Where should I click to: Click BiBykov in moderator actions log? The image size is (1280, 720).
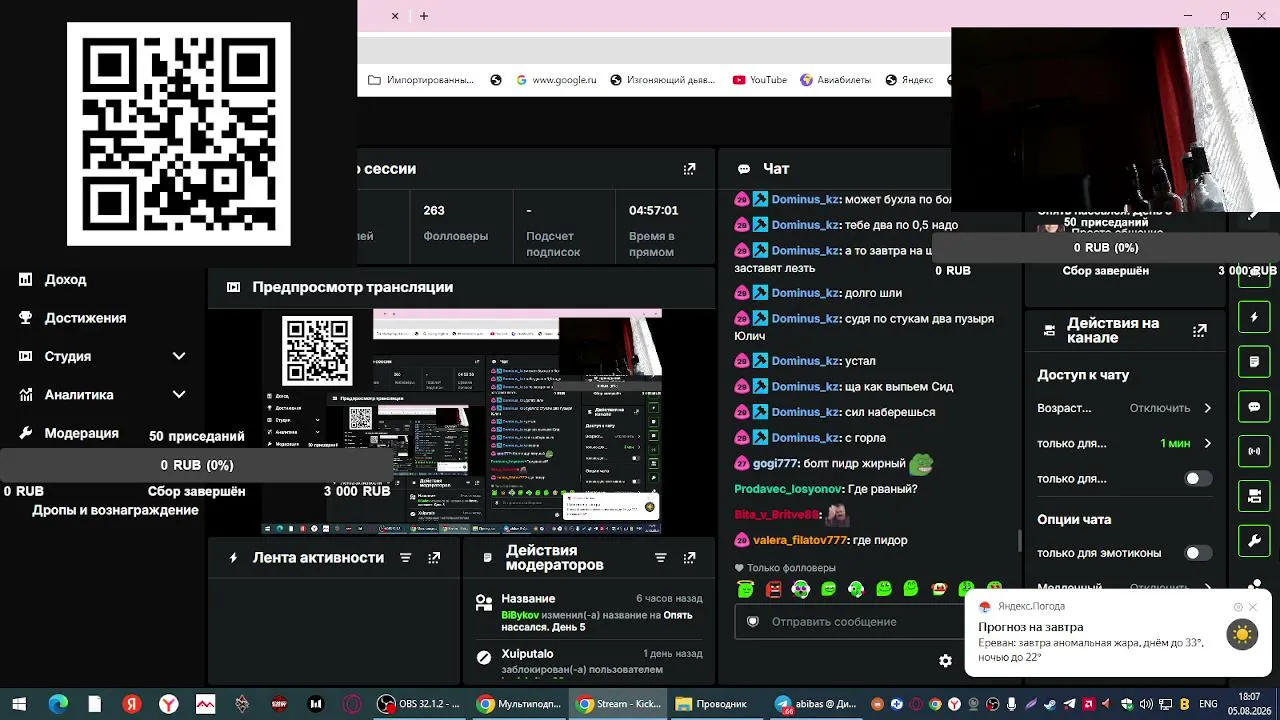[520, 615]
